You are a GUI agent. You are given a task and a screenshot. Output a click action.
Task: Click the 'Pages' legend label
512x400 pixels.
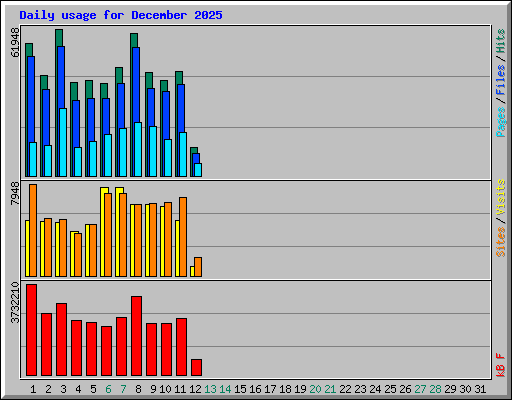coord(500,122)
